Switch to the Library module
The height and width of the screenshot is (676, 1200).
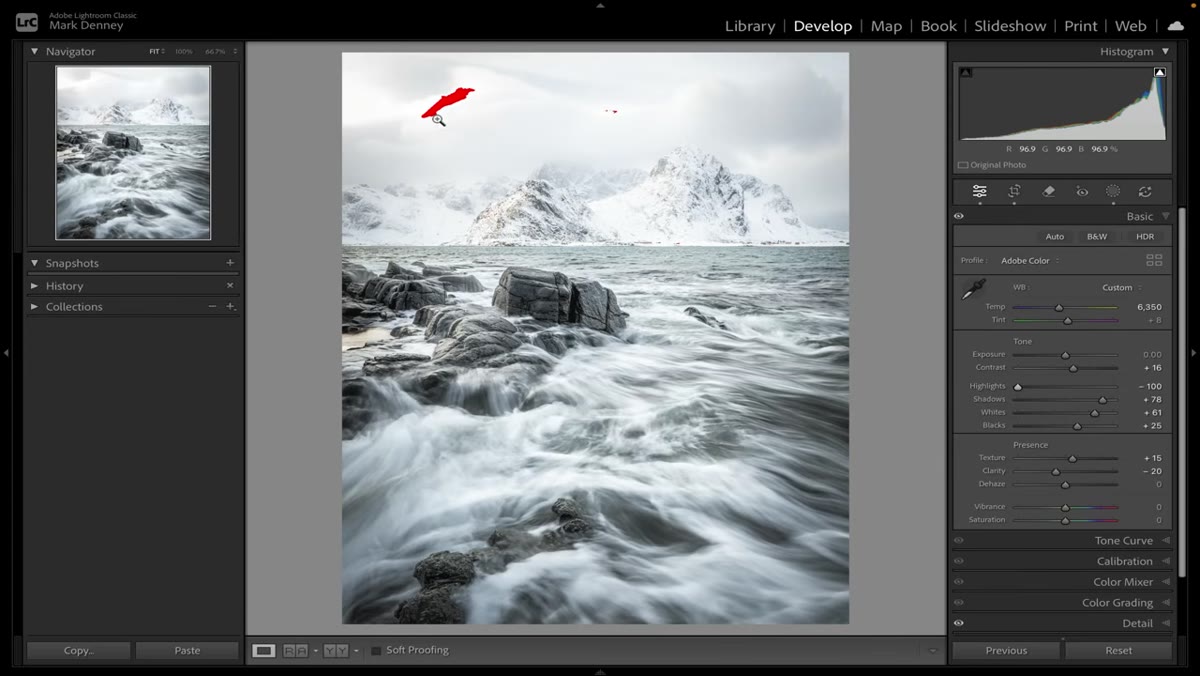click(x=750, y=26)
